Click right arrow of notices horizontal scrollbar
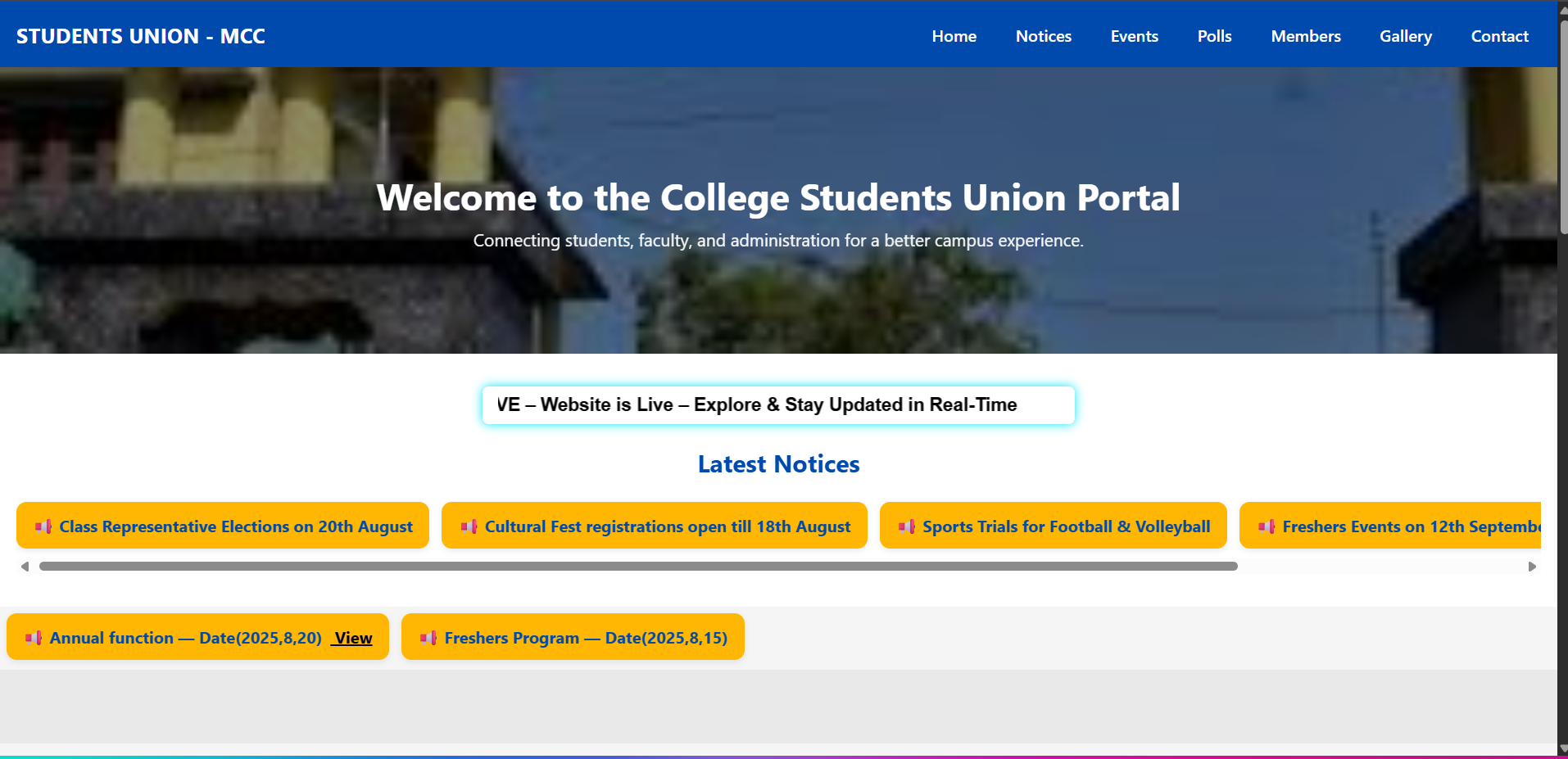This screenshot has width=1568, height=759. (x=1532, y=567)
